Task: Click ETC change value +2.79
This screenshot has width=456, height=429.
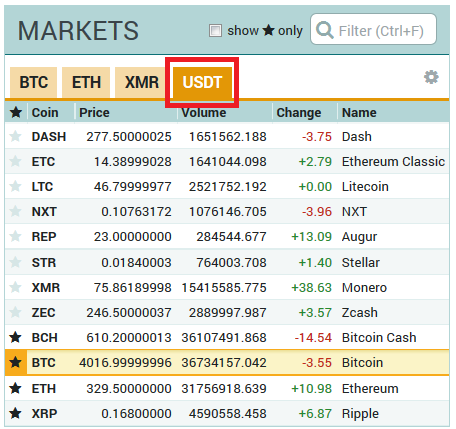Action: tap(315, 162)
